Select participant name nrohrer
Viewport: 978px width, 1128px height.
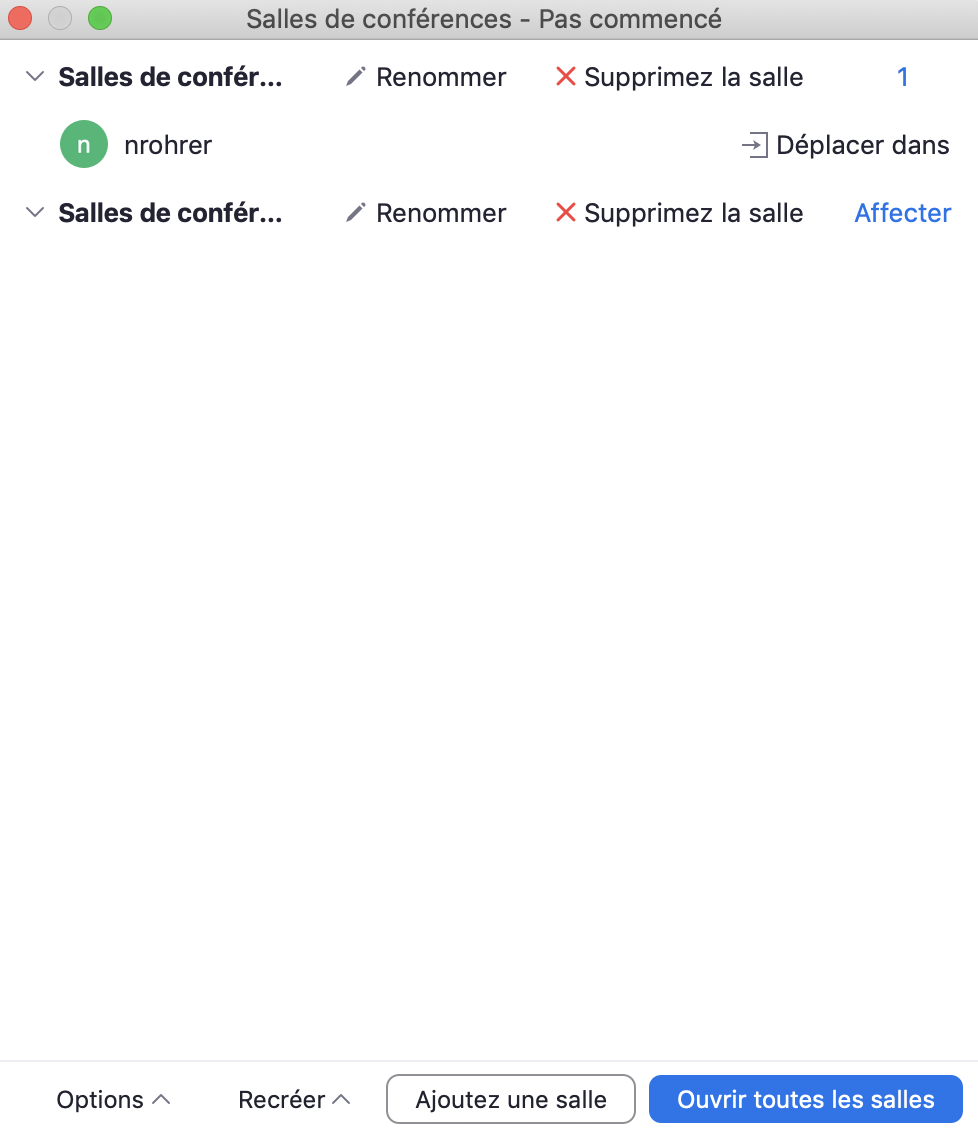click(x=168, y=146)
